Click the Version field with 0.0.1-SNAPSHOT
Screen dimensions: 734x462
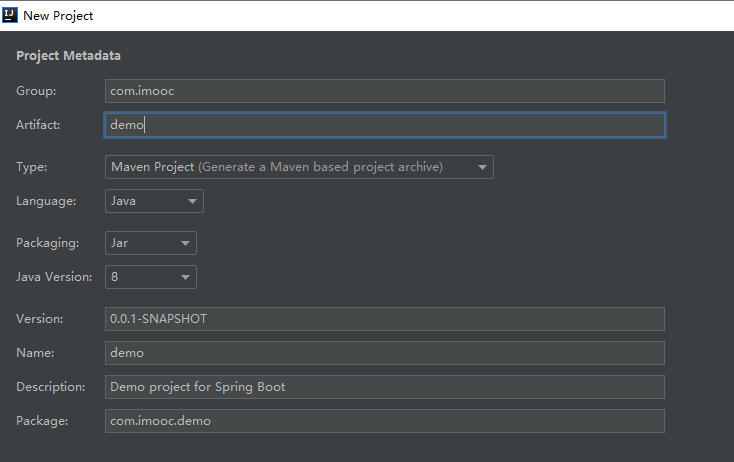385,319
